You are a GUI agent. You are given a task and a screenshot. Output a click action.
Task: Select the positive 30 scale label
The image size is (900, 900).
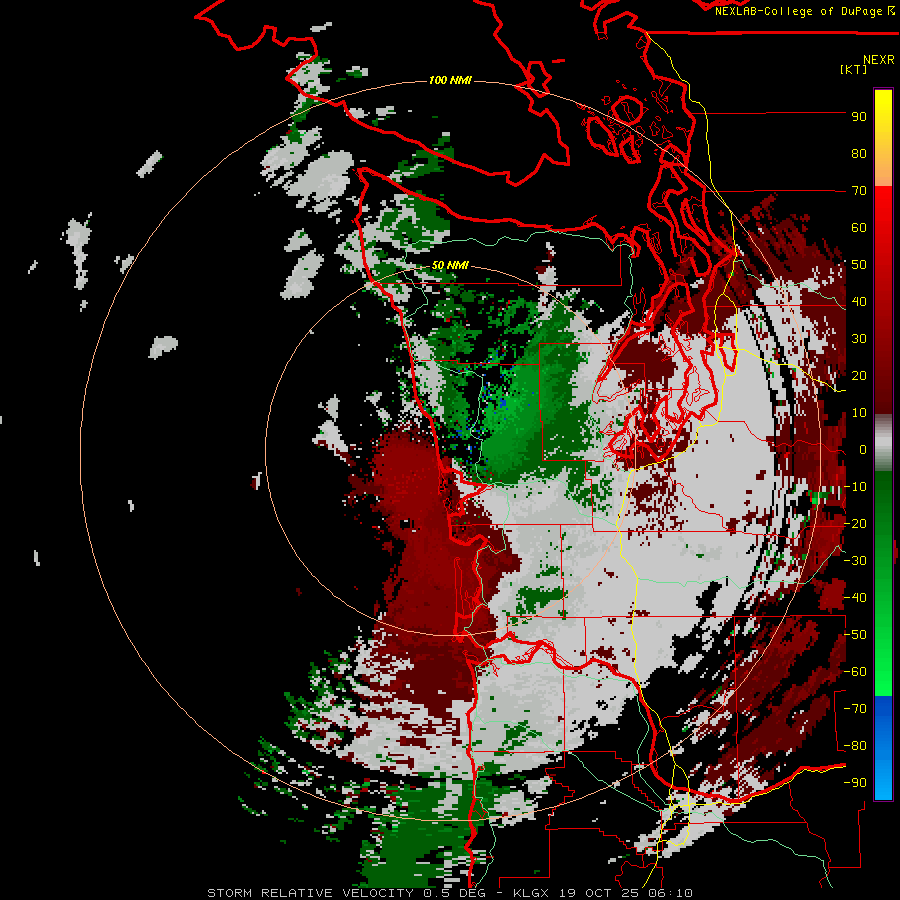(859, 339)
